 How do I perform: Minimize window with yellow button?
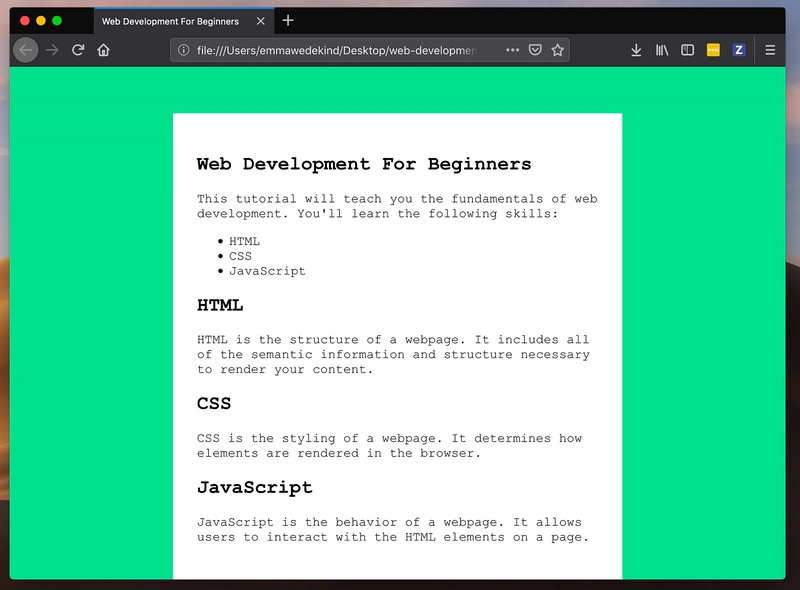pos(41,20)
